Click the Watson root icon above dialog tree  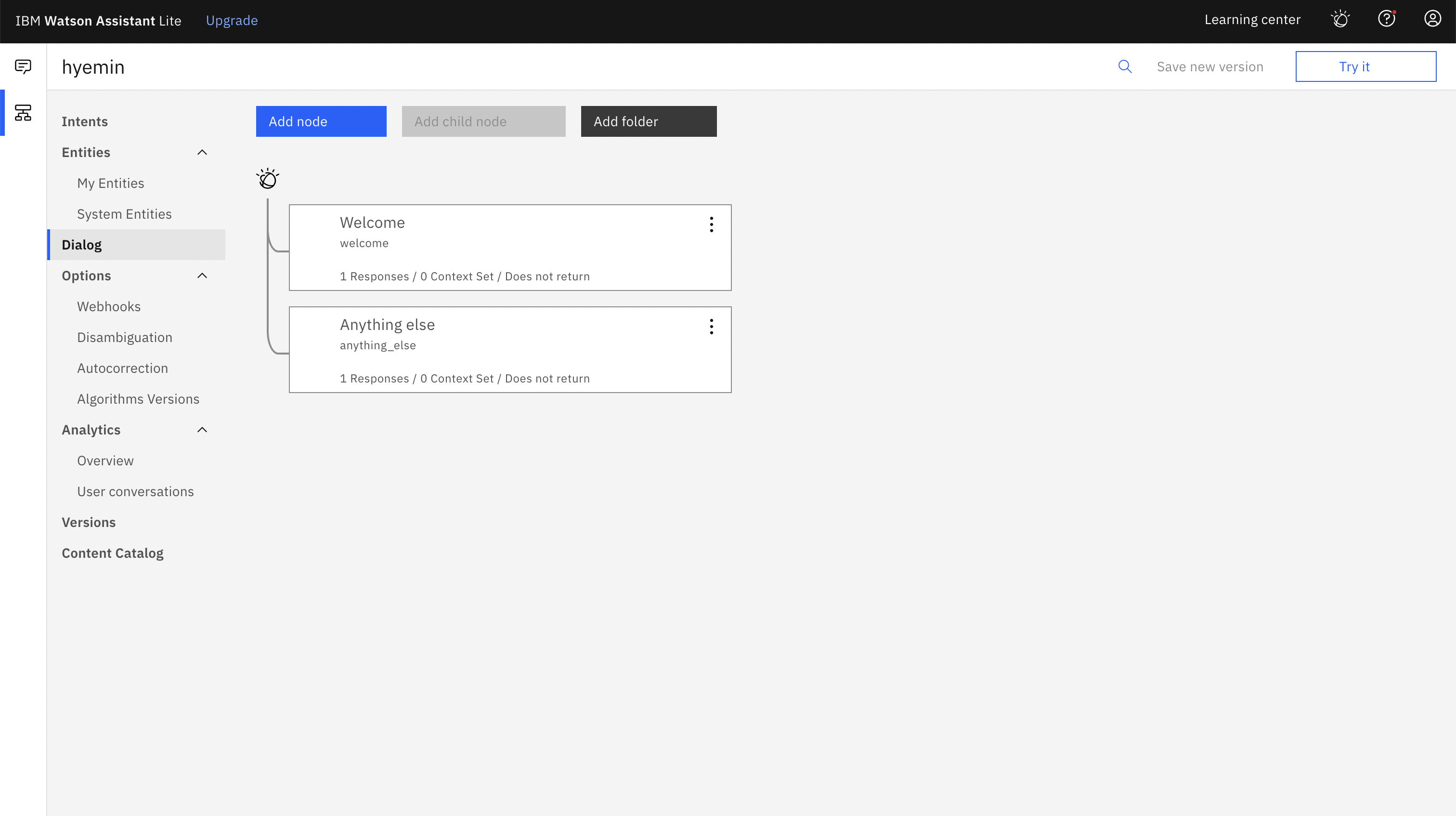267,179
